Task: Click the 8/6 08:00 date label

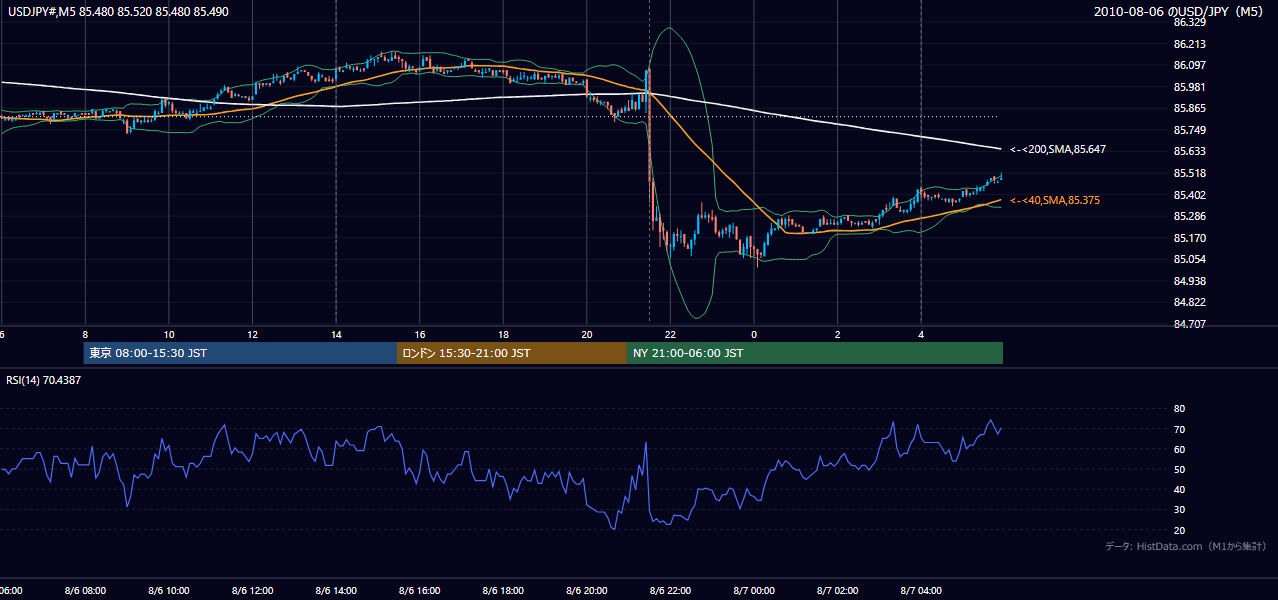Action: coord(85,591)
